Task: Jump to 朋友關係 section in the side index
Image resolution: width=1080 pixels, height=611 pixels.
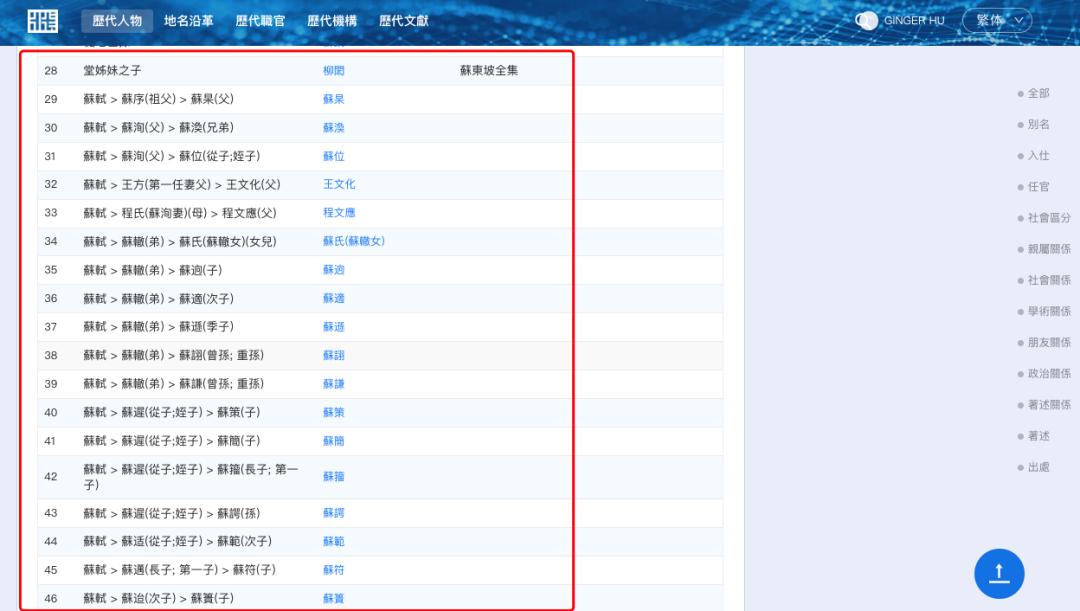Action: pyautogui.click(x=1049, y=342)
